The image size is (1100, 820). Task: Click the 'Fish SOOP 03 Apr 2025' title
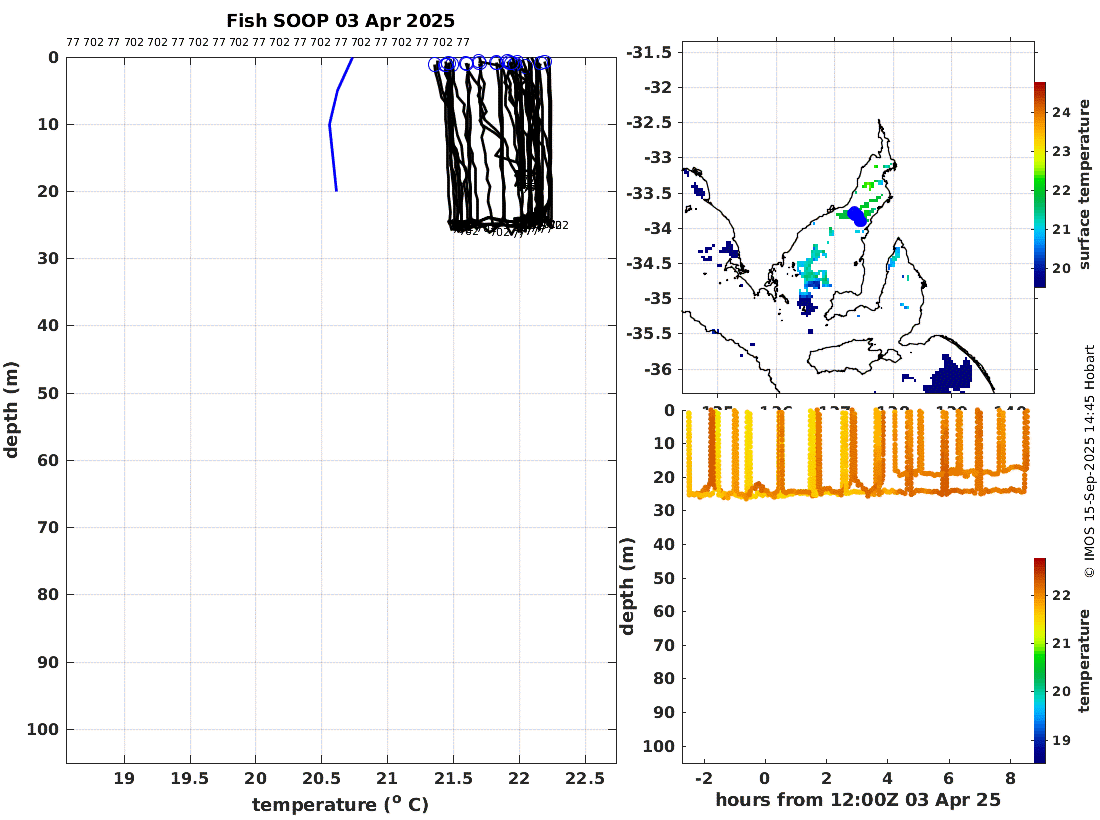pyautogui.click(x=340, y=21)
